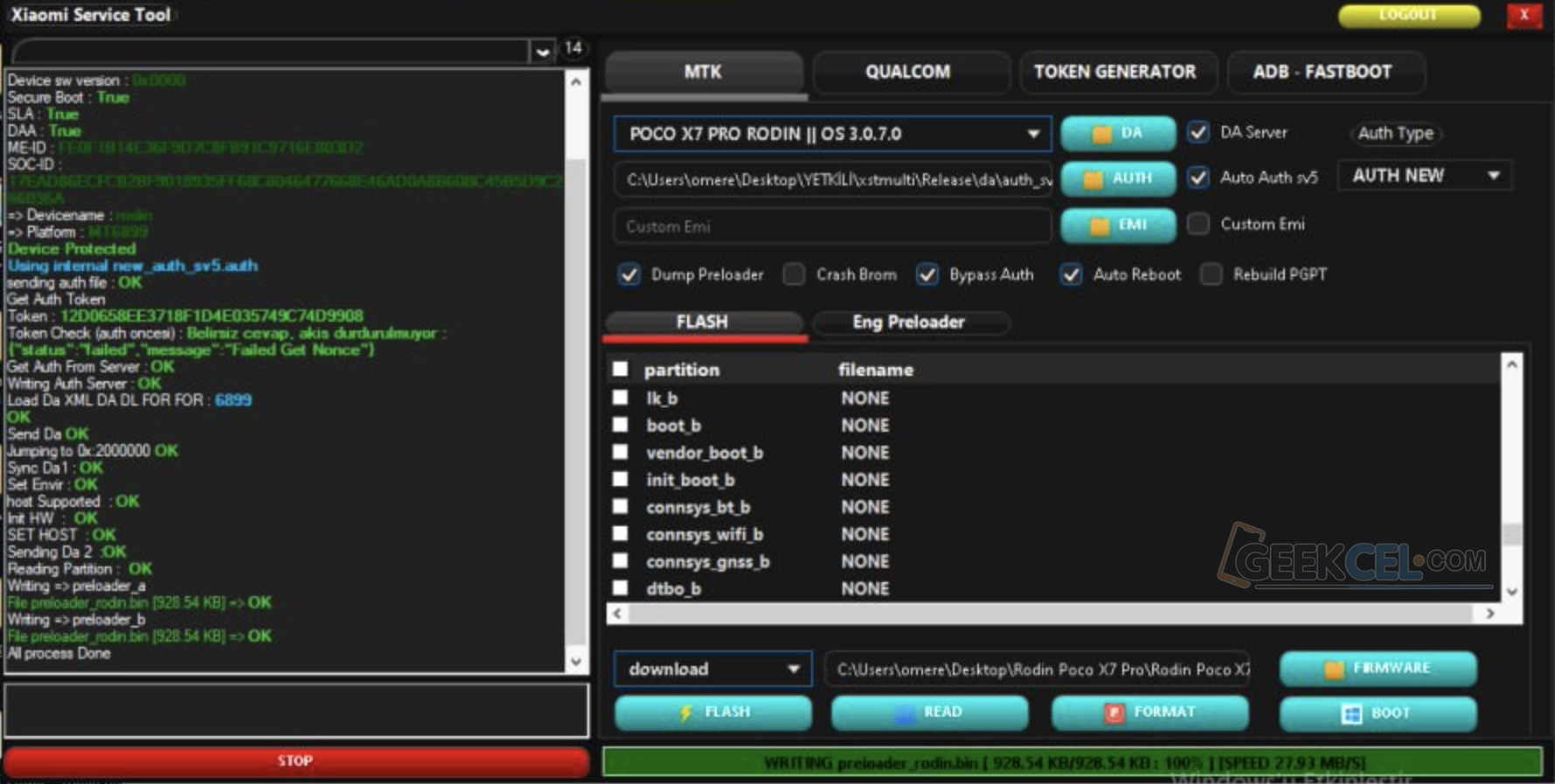This screenshot has height=784, width=1555.
Task: Enable the Custom Emi checkbox
Action: point(1198,224)
